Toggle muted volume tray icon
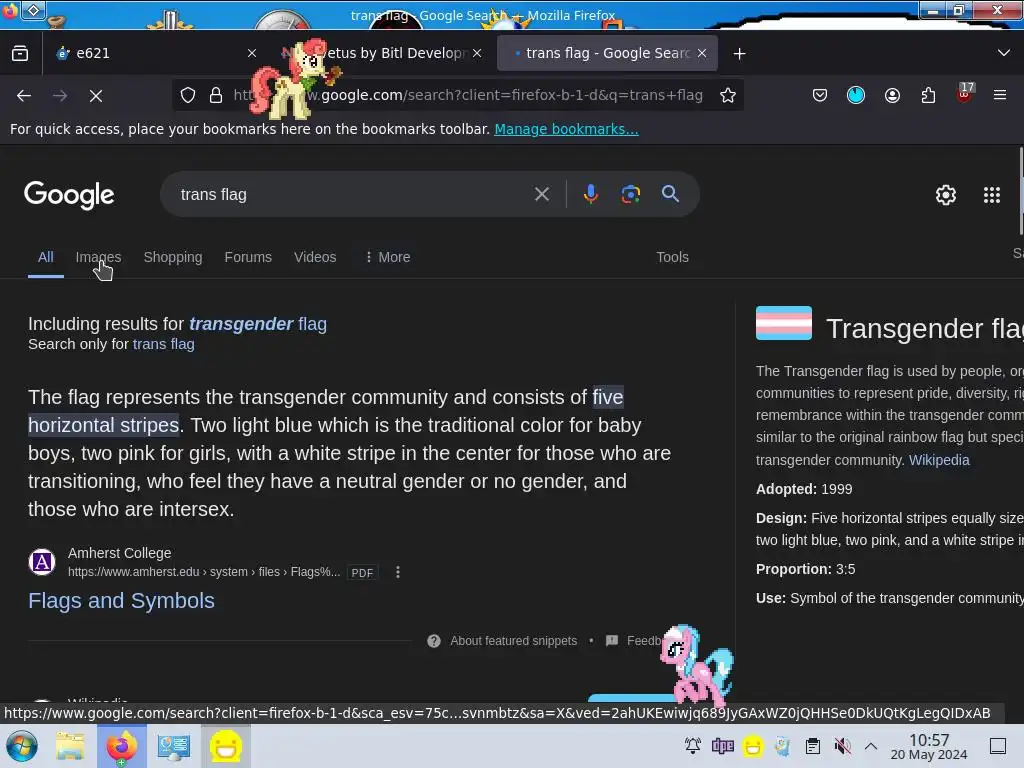Viewport: 1024px width, 768px height. pos(842,746)
